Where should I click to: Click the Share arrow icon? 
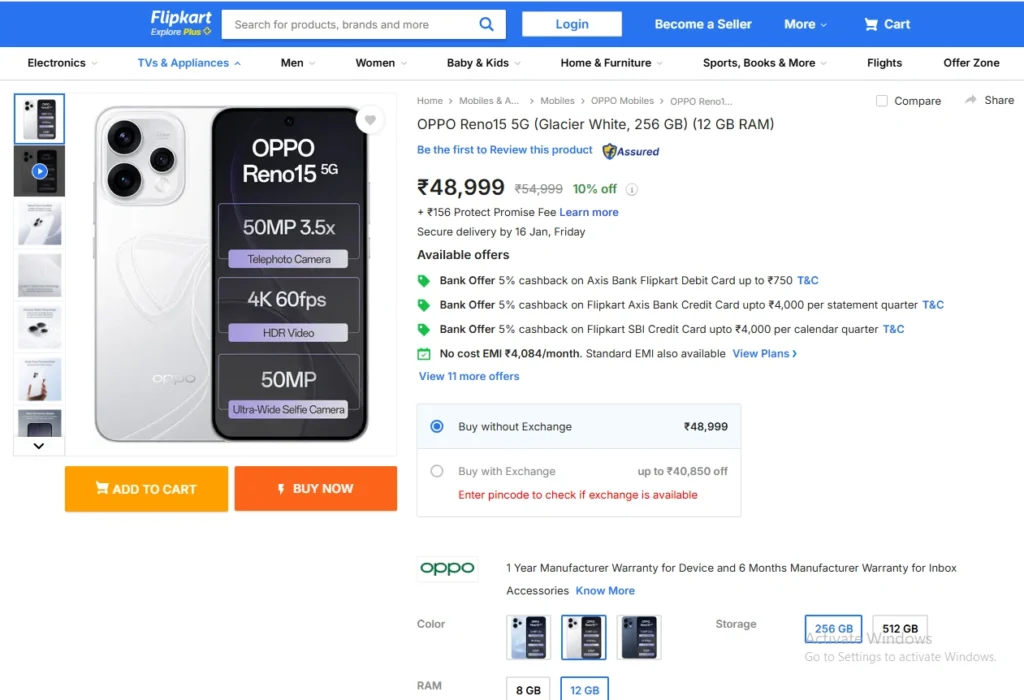tap(970, 100)
